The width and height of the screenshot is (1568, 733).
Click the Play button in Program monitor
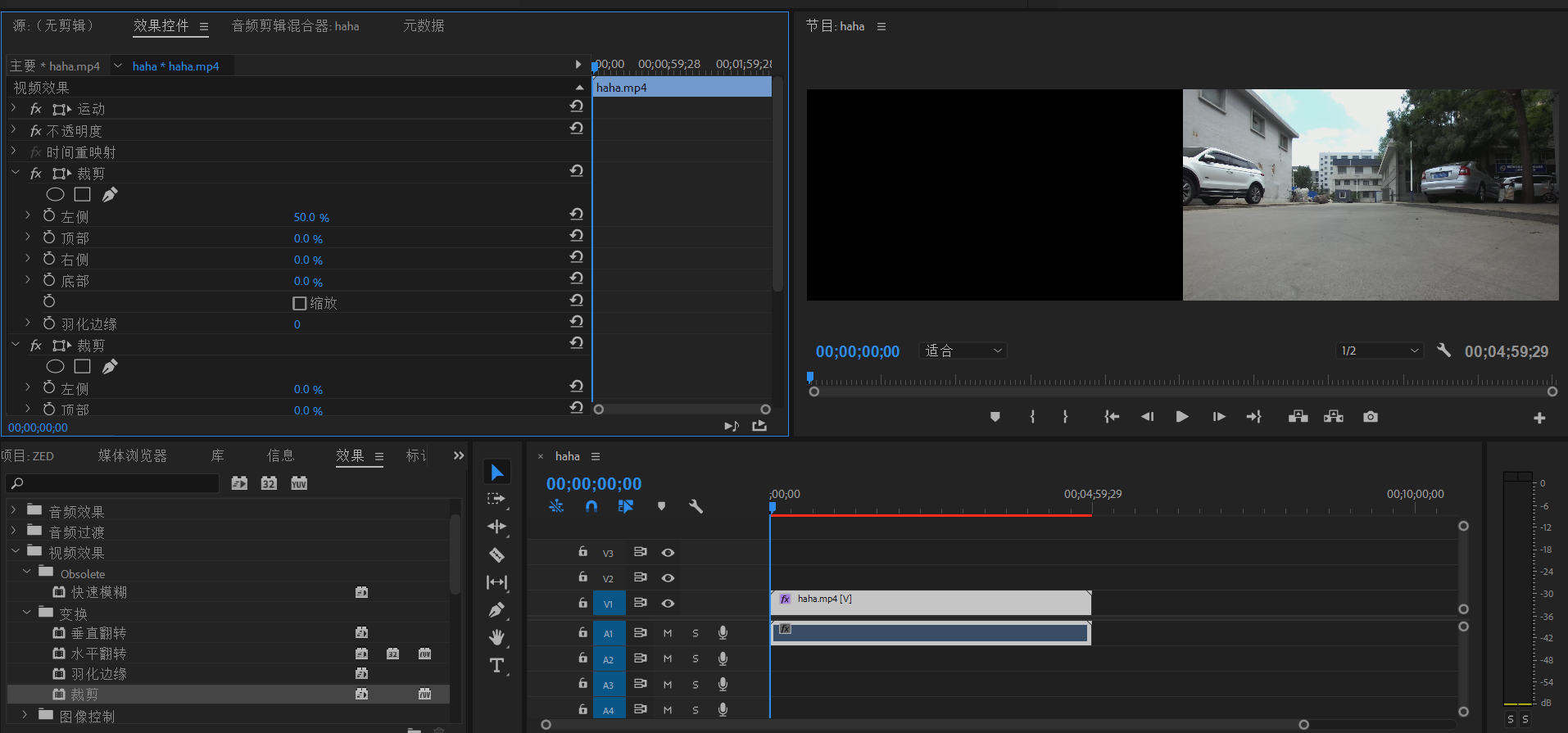coord(1182,417)
